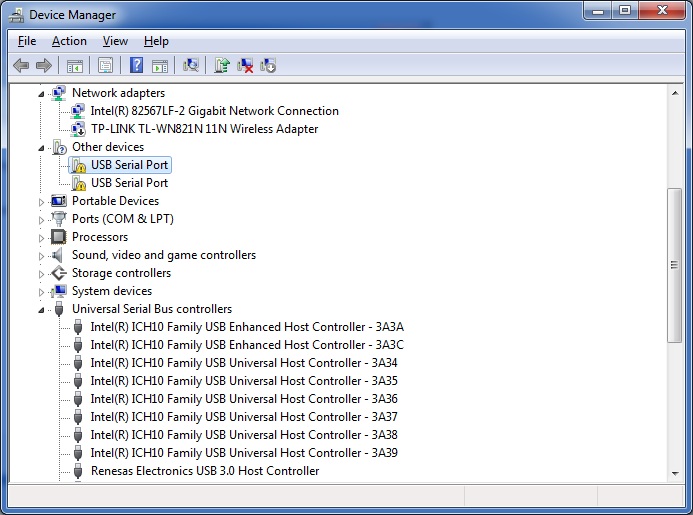Select USB Universal Host Controller - 3A34
This screenshot has height=515, width=693.
coord(244,363)
